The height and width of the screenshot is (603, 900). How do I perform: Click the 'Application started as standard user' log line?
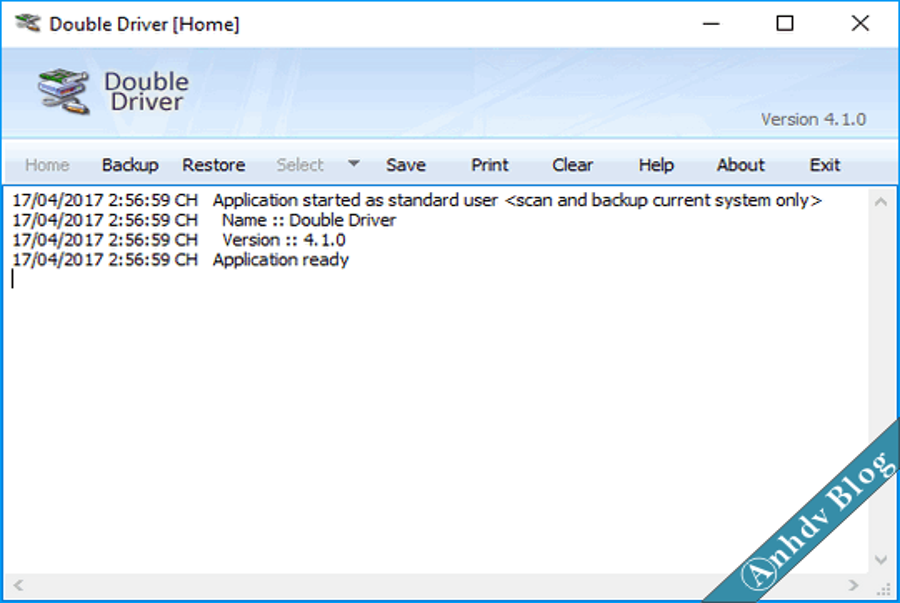click(417, 200)
